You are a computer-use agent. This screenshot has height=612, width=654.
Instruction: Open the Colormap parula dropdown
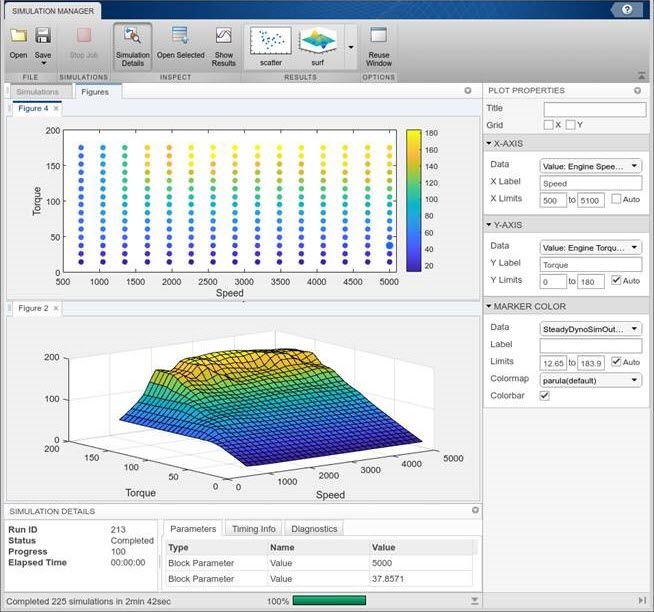coord(590,379)
